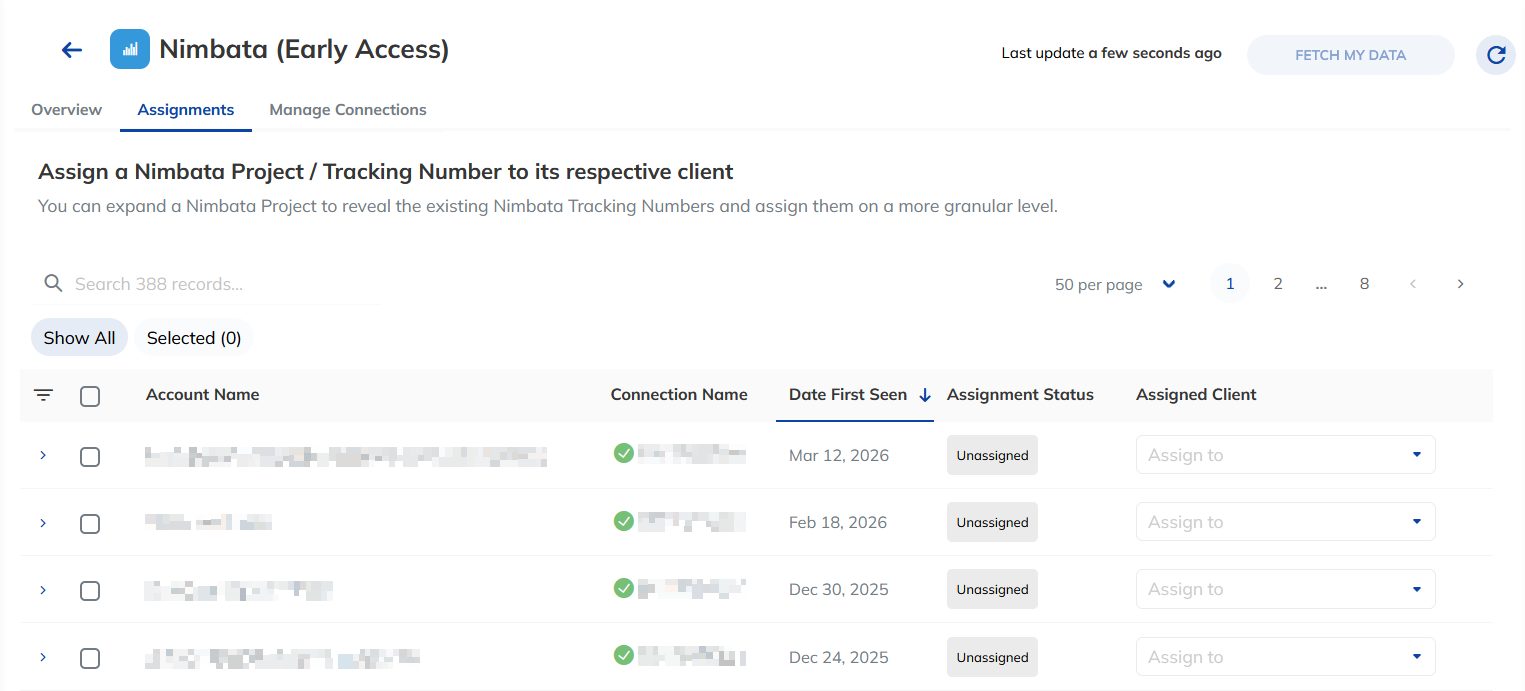The image size is (1525, 691).
Task: Go to next page arrow
Action: pyautogui.click(x=1460, y=284)
